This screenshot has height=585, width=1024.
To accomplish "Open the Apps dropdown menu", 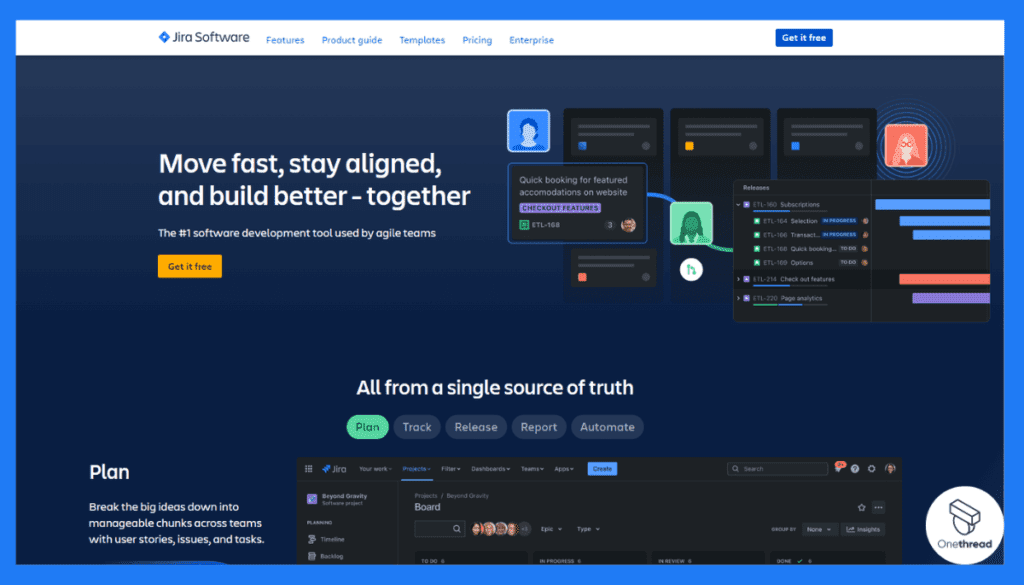I will (x=564, y=469).
